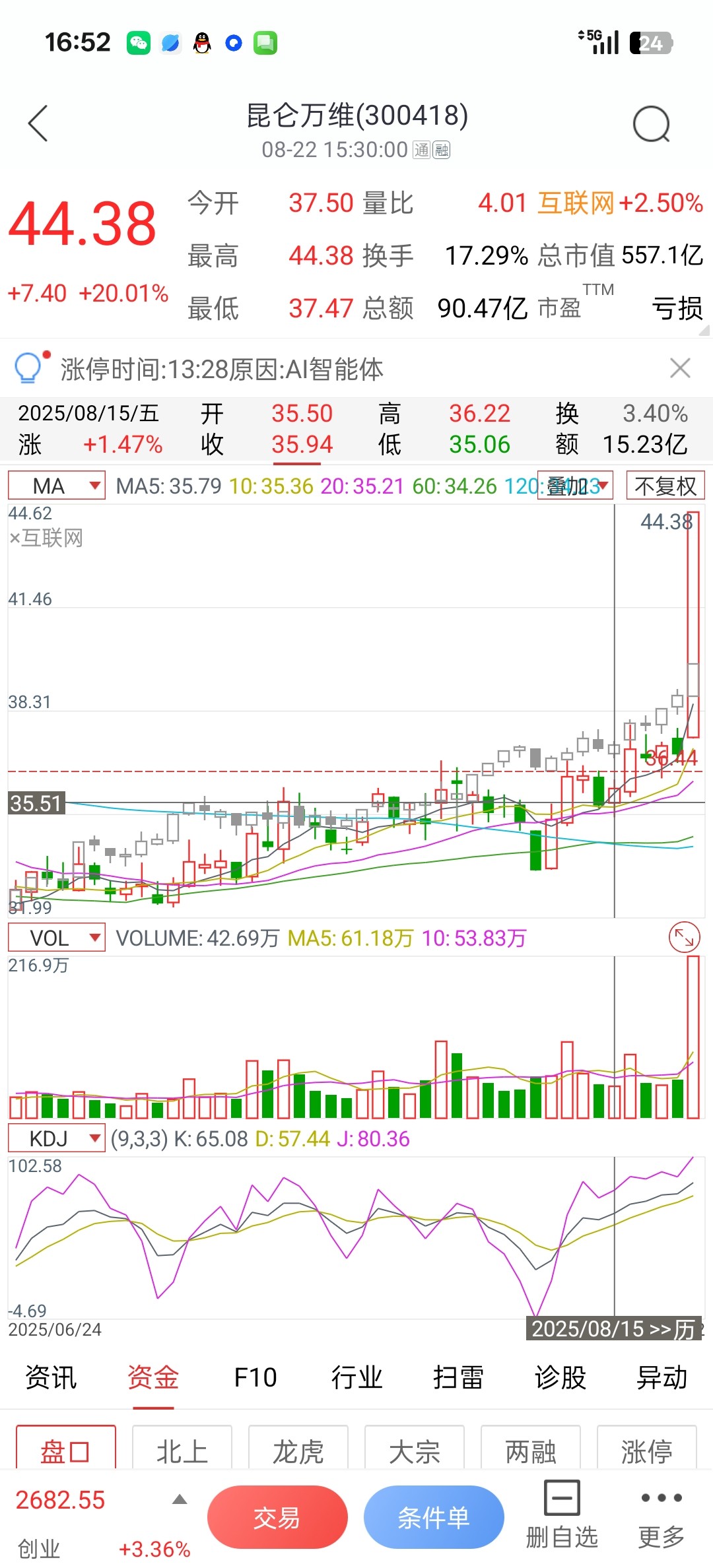Open the 互联网 +2.50% sector link
Image resolution: width=713 pixels, height=1568 pixels.
620,203
